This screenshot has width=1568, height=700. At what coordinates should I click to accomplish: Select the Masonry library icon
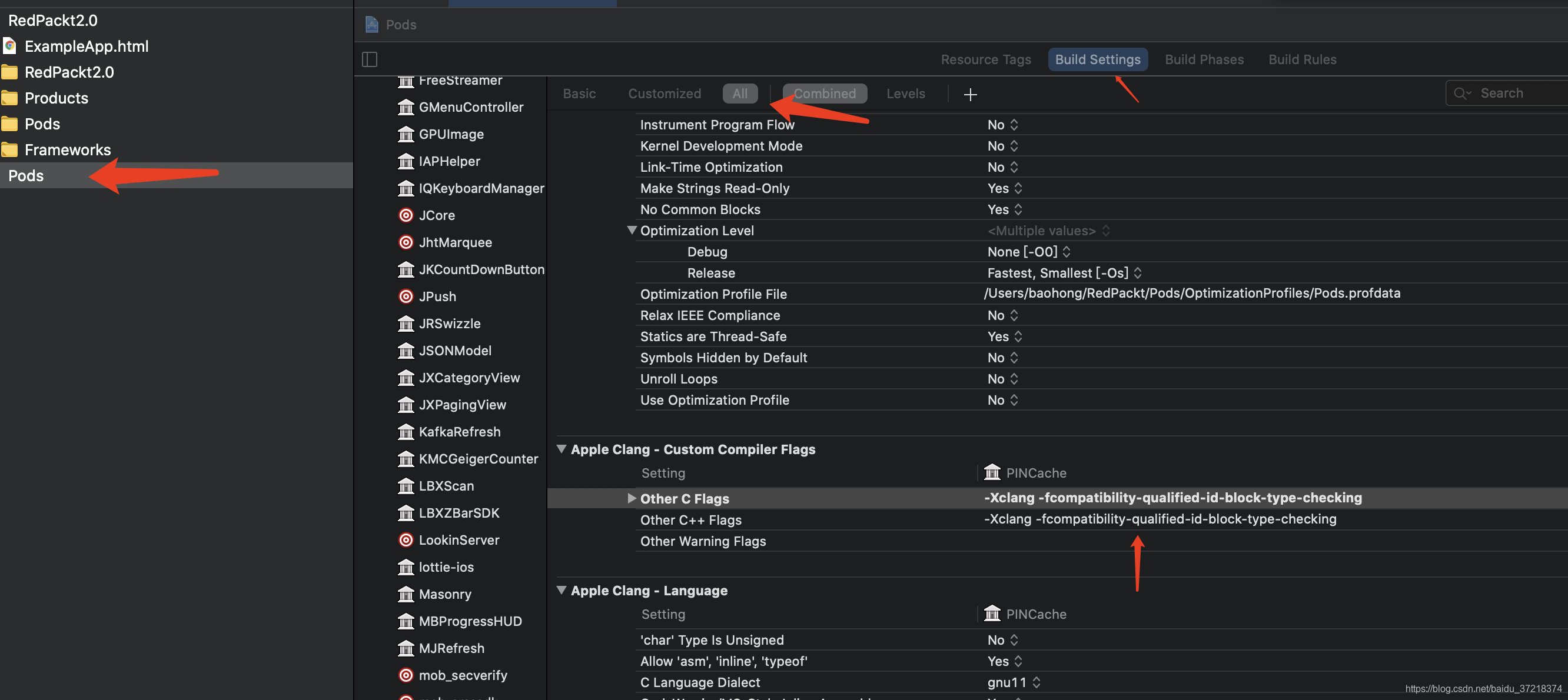tap(406, 594)
